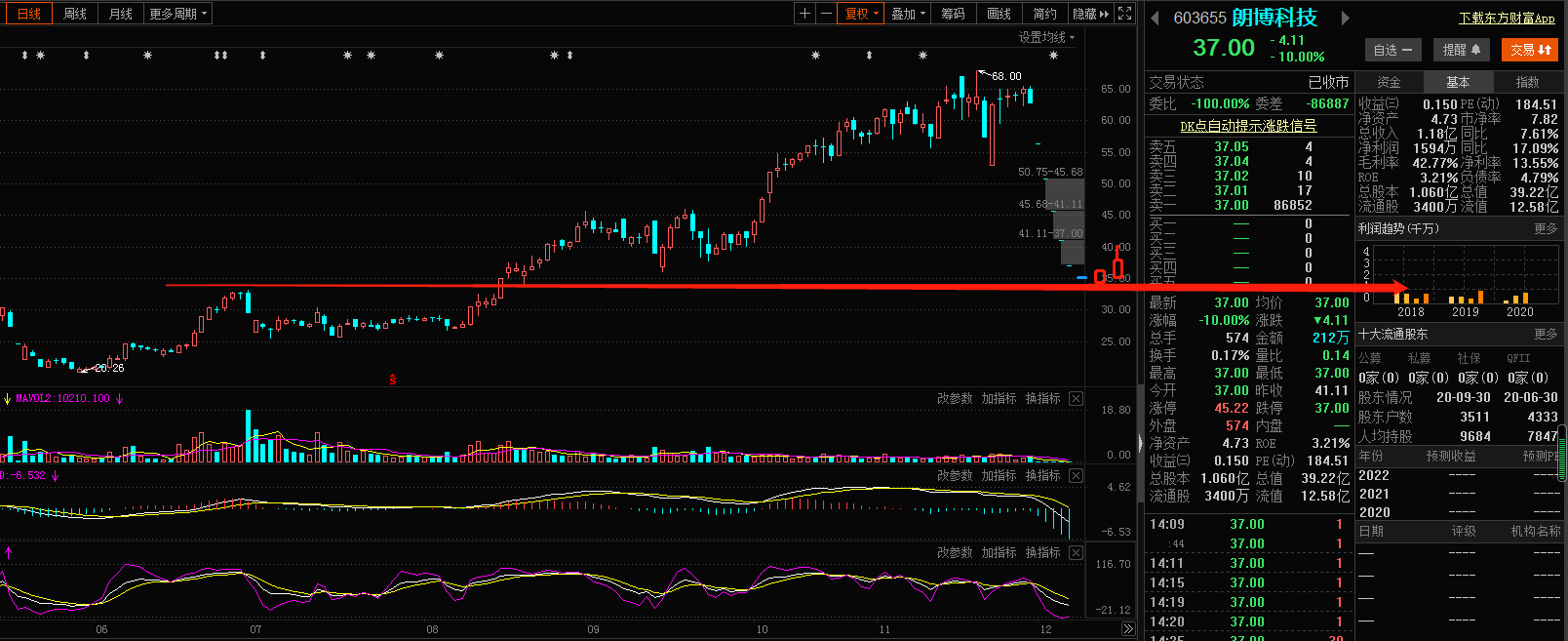Click 改参数 in the KDJ panel
Viewport: 1568px width, 641px height.
(955, 552)
